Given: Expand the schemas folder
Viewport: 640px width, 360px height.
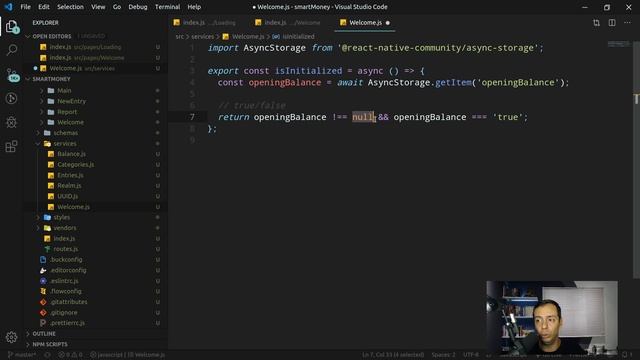Looking at the screenshot, I should tap(65, 133).
